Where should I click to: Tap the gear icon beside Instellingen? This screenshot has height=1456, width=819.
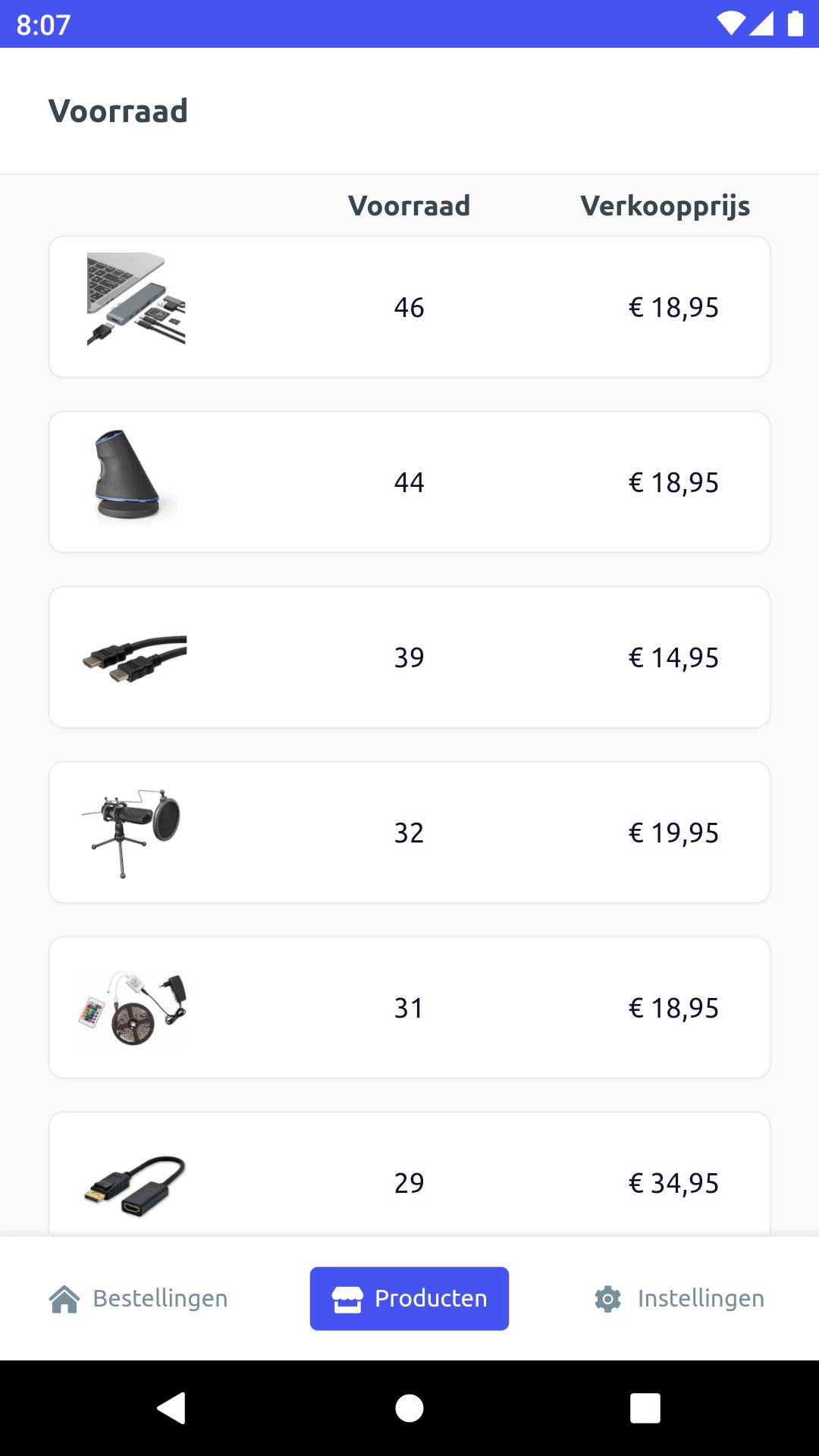[x=608, y=1299]
